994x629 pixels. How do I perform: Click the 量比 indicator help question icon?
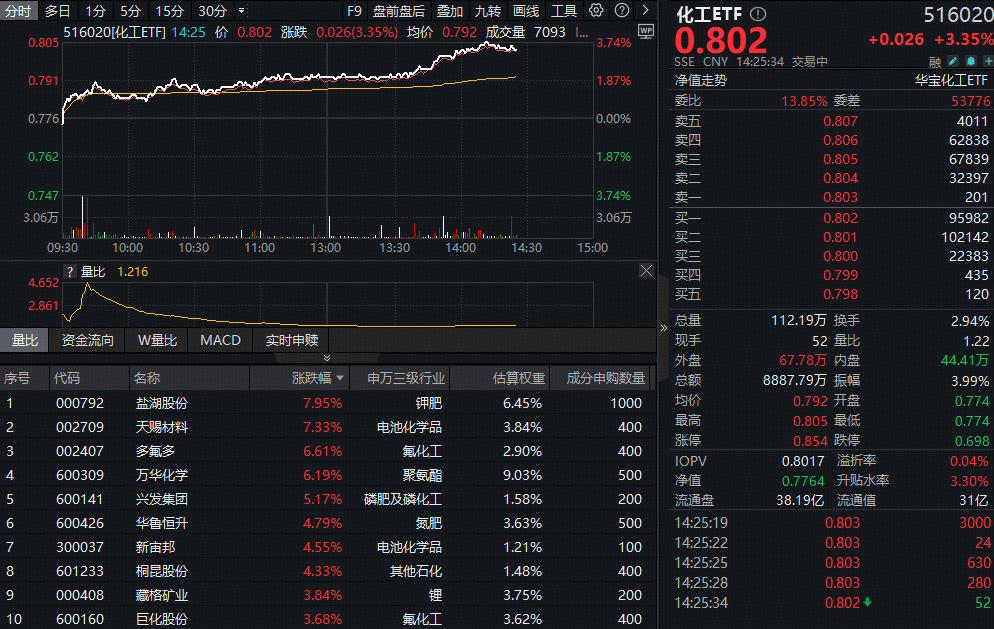coord(70,271)
